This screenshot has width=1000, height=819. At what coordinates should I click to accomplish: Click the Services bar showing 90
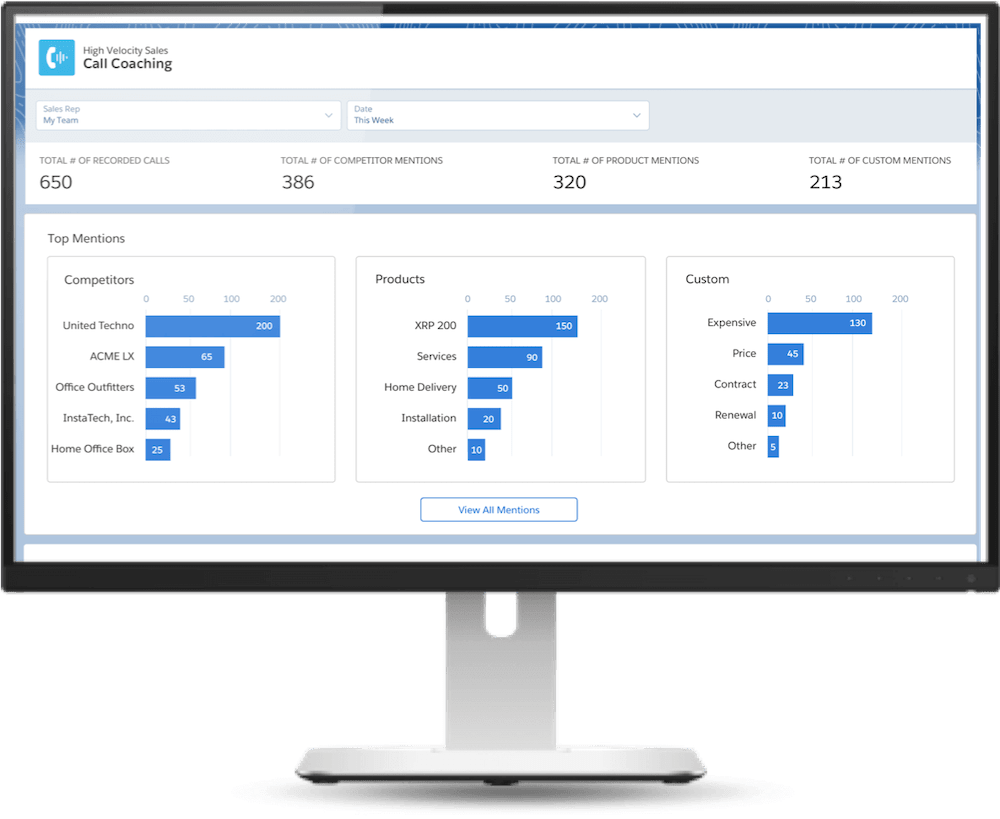point(504,357)
